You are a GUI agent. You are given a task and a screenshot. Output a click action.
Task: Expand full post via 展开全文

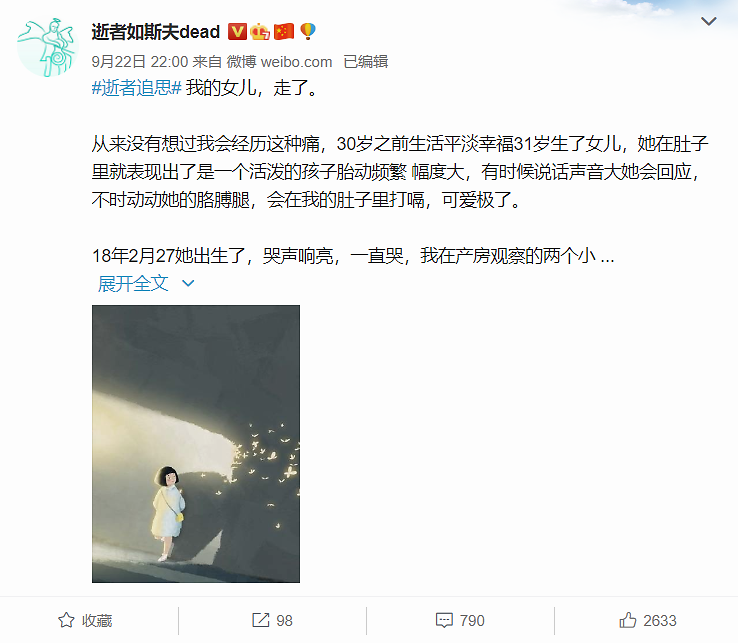[x=133, y=283]
